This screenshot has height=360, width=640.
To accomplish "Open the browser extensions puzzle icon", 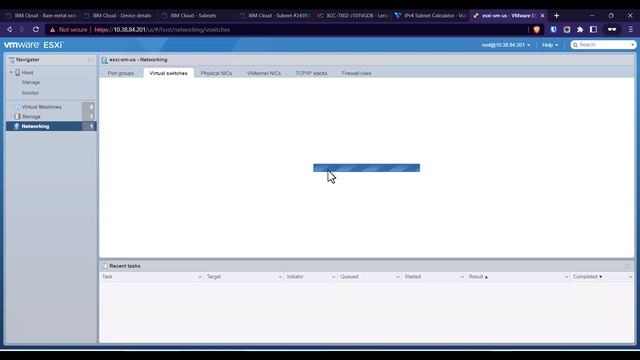I will 580,29.
